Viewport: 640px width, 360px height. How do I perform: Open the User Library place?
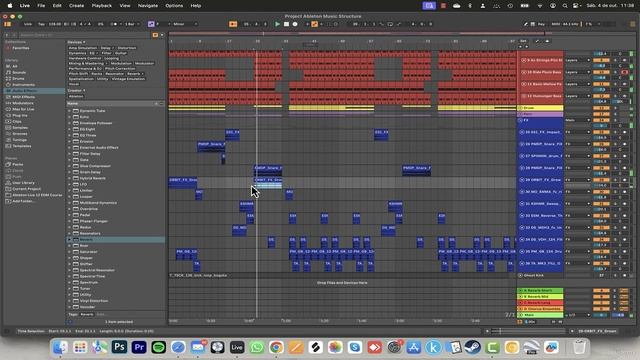(x=23, y=182)
